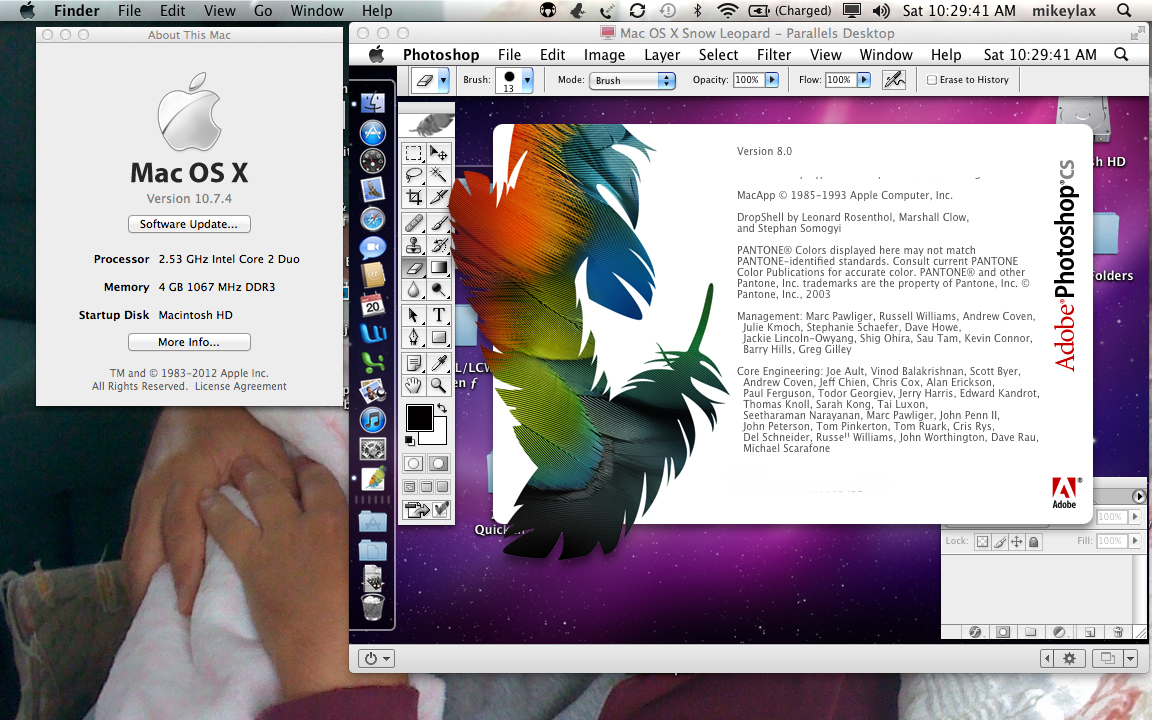Viewport: 1152px width, 720px height.
Task: Select the Zoom tool
Action: [439, 384]
